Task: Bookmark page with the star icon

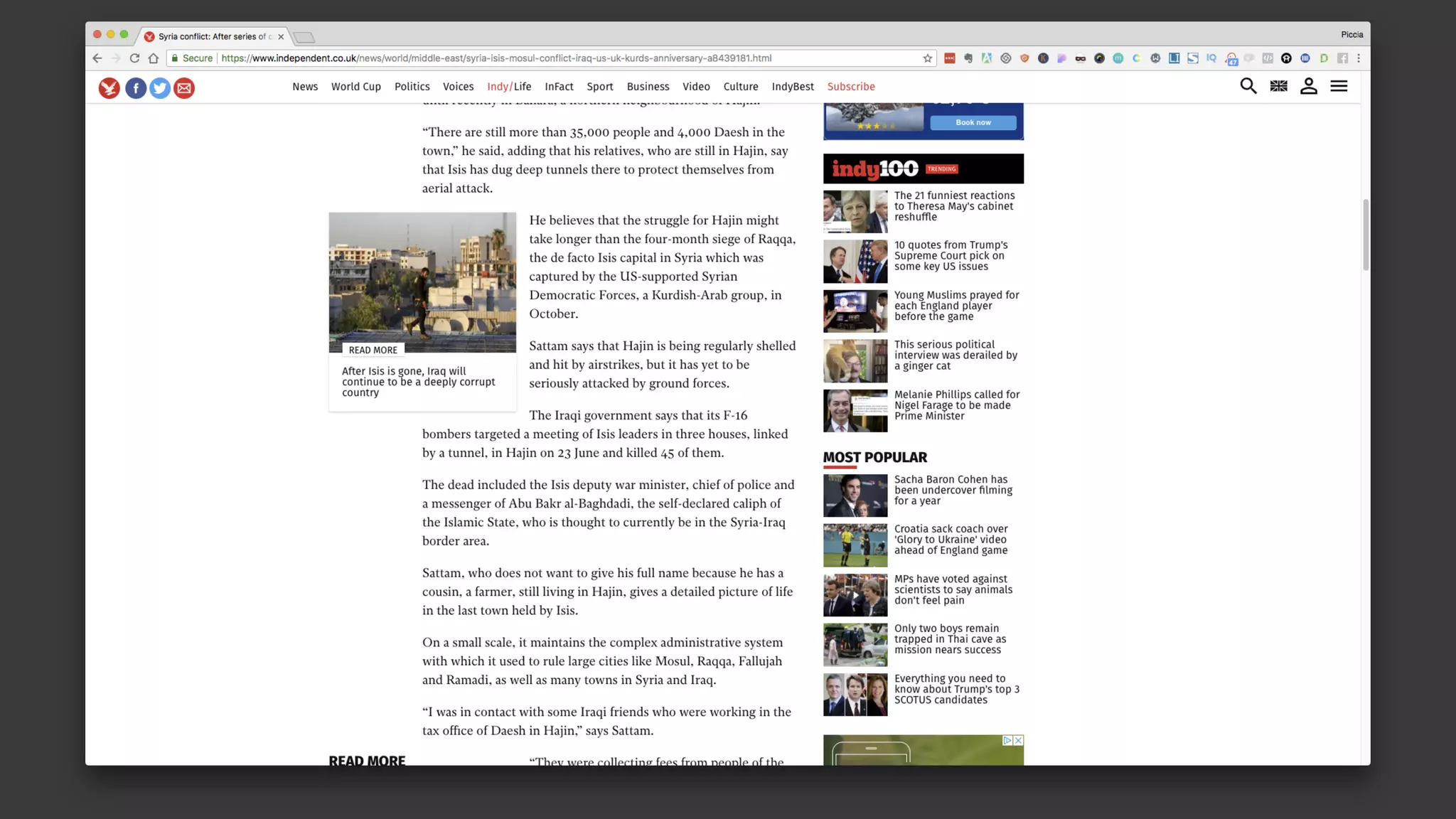Action: [x=927, y=58]
